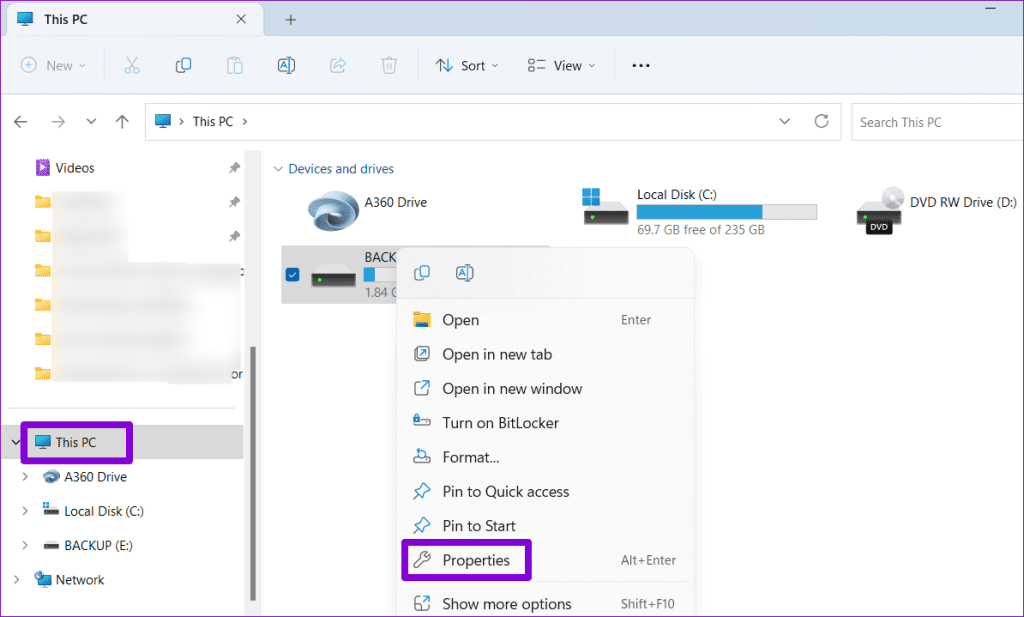Choose Format... from the context menu

click(470, 457)
